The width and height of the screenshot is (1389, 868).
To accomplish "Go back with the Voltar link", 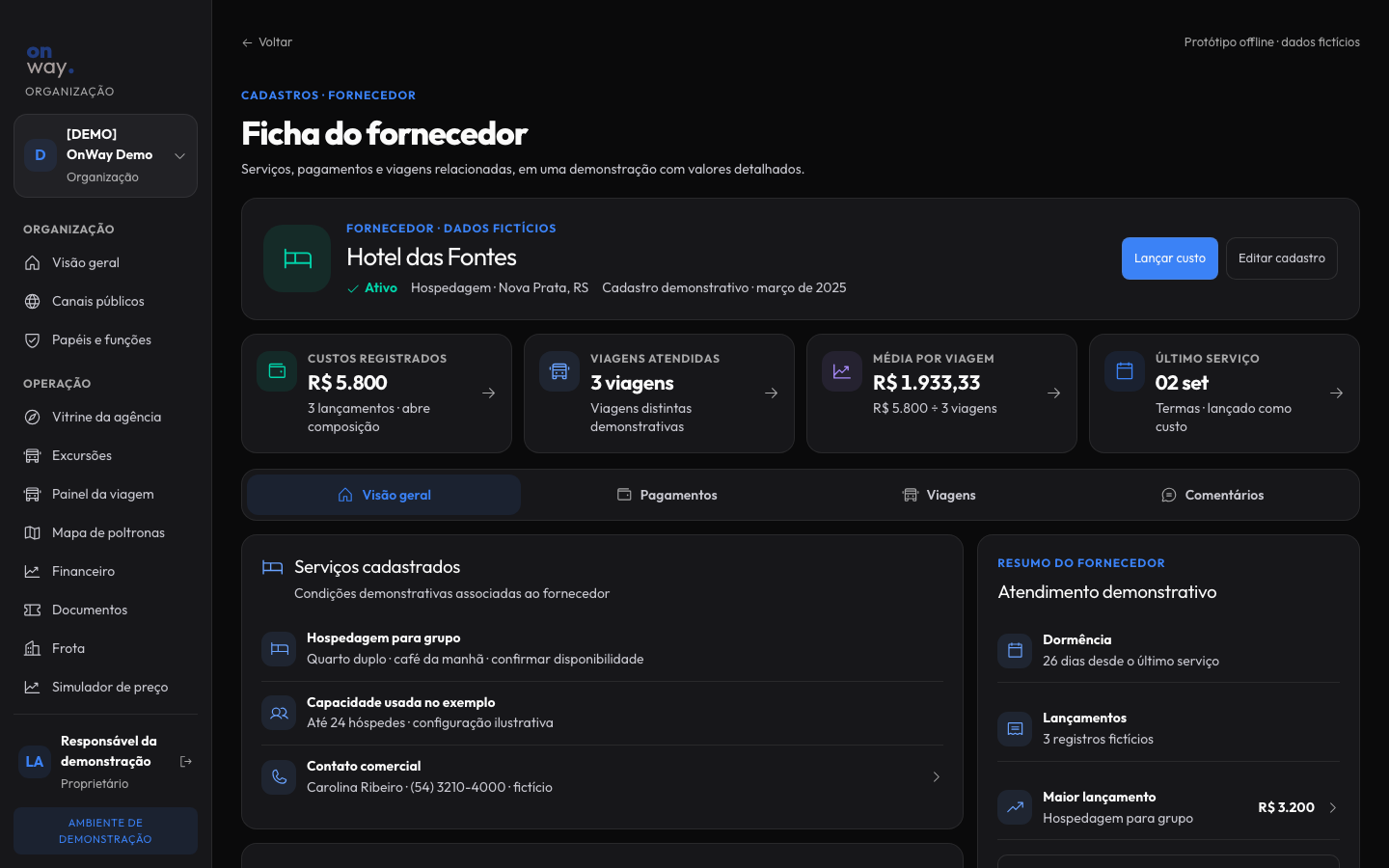I will click(267, 42).
